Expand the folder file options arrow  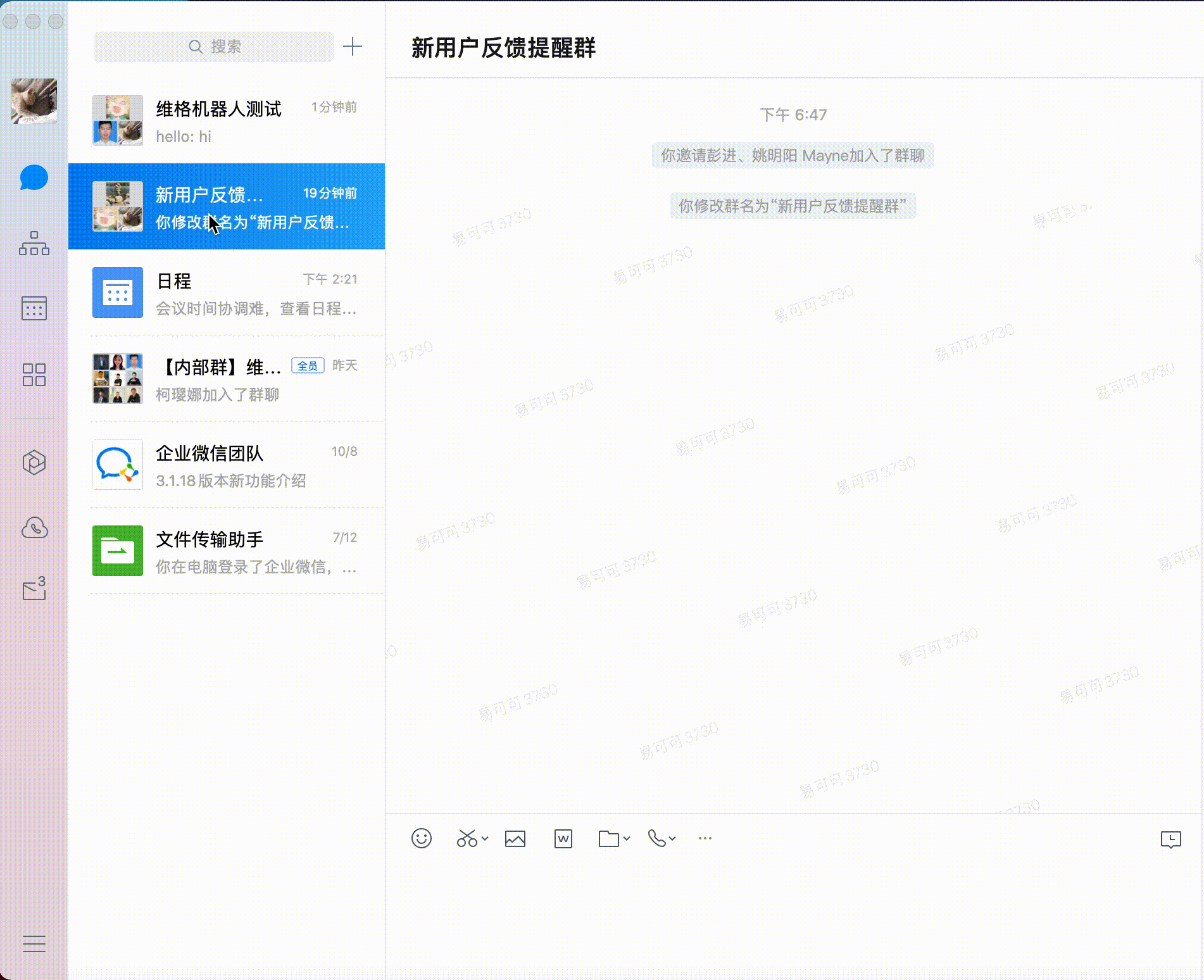(x=627, y=838)
